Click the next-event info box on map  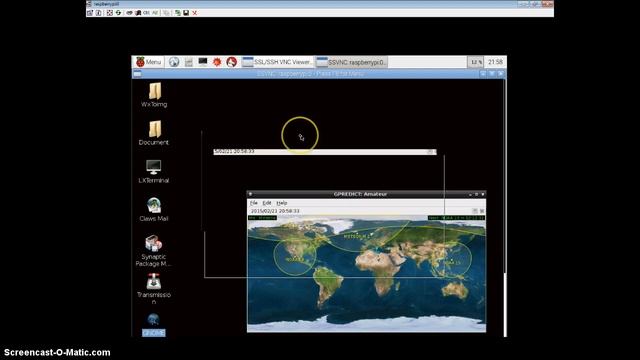click(x=456, y=218)
